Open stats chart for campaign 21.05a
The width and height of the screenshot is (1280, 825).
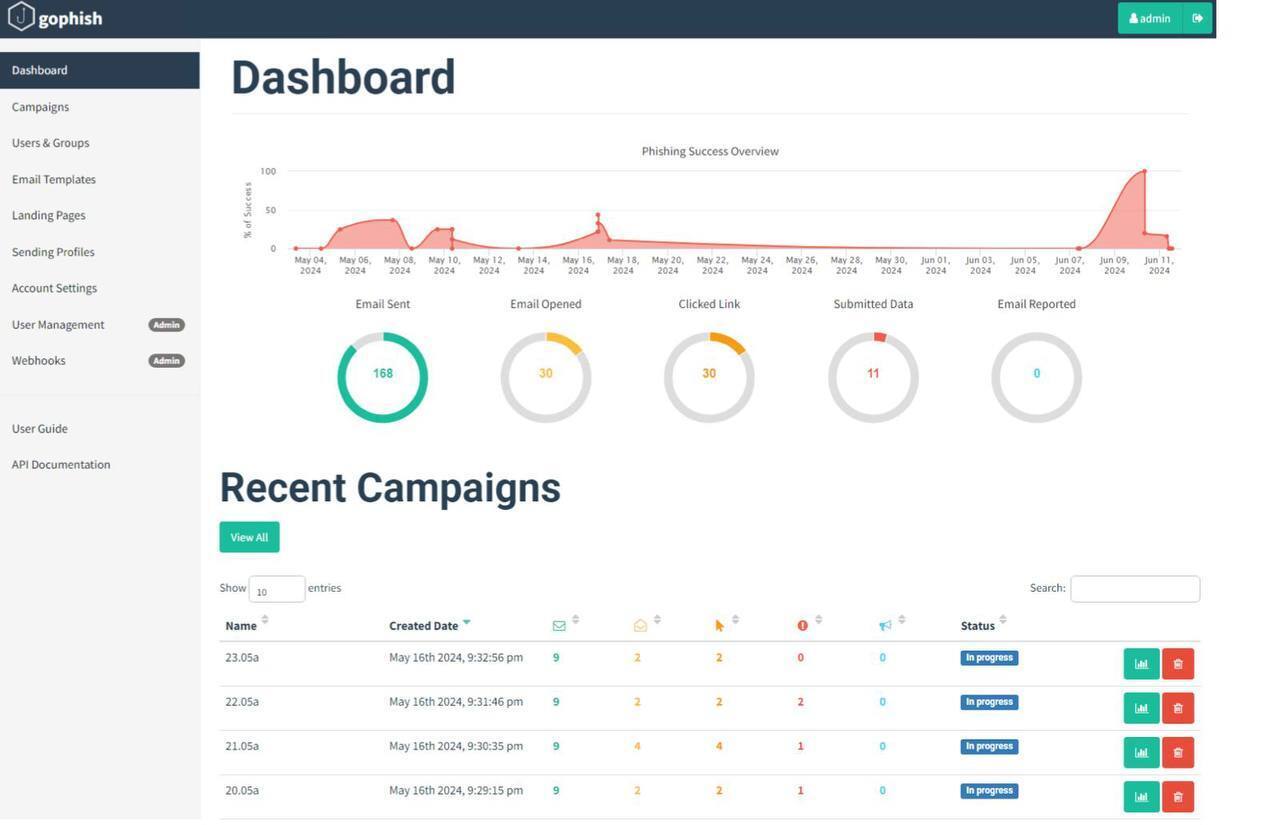1141,752
